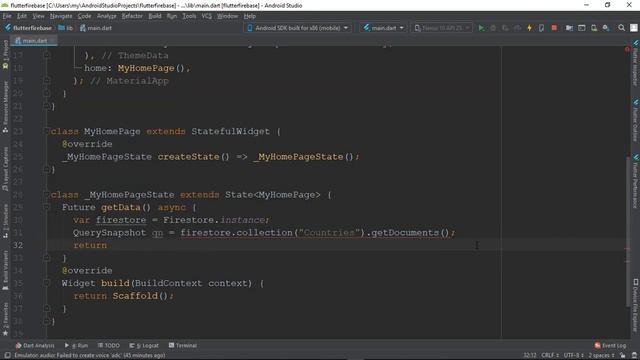Screen dimensions: 640x360
Task: Run the app with green play icon
Action: click(x=481, y=28)
